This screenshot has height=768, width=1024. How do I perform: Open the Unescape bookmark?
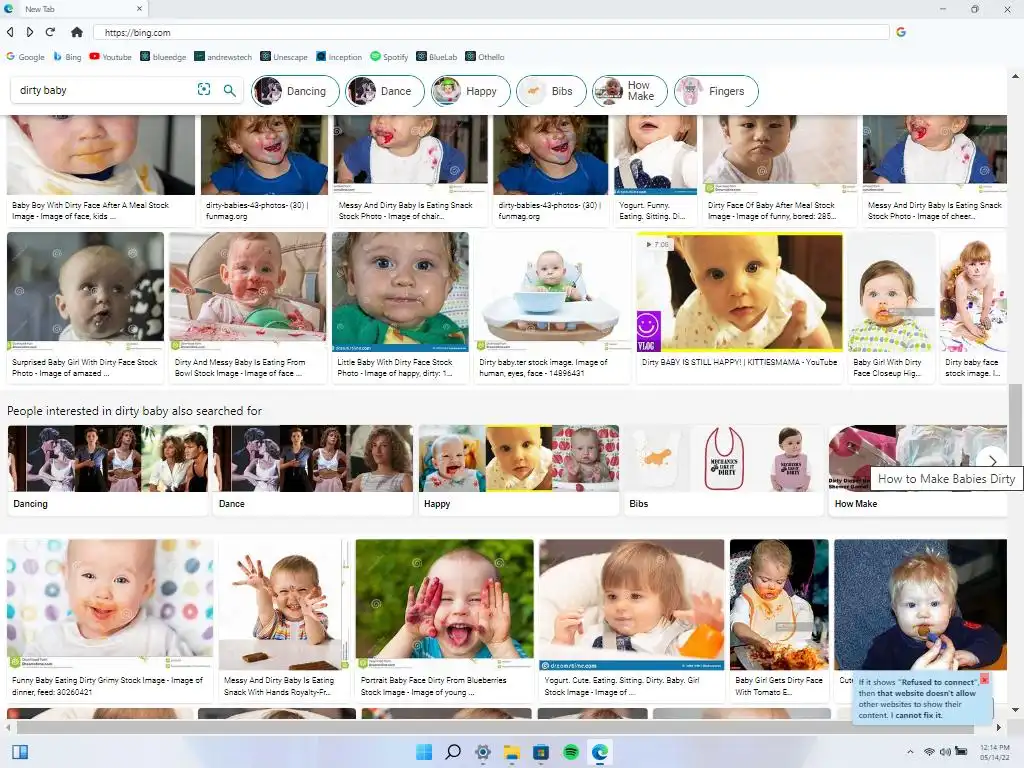[x=283, y=57]
